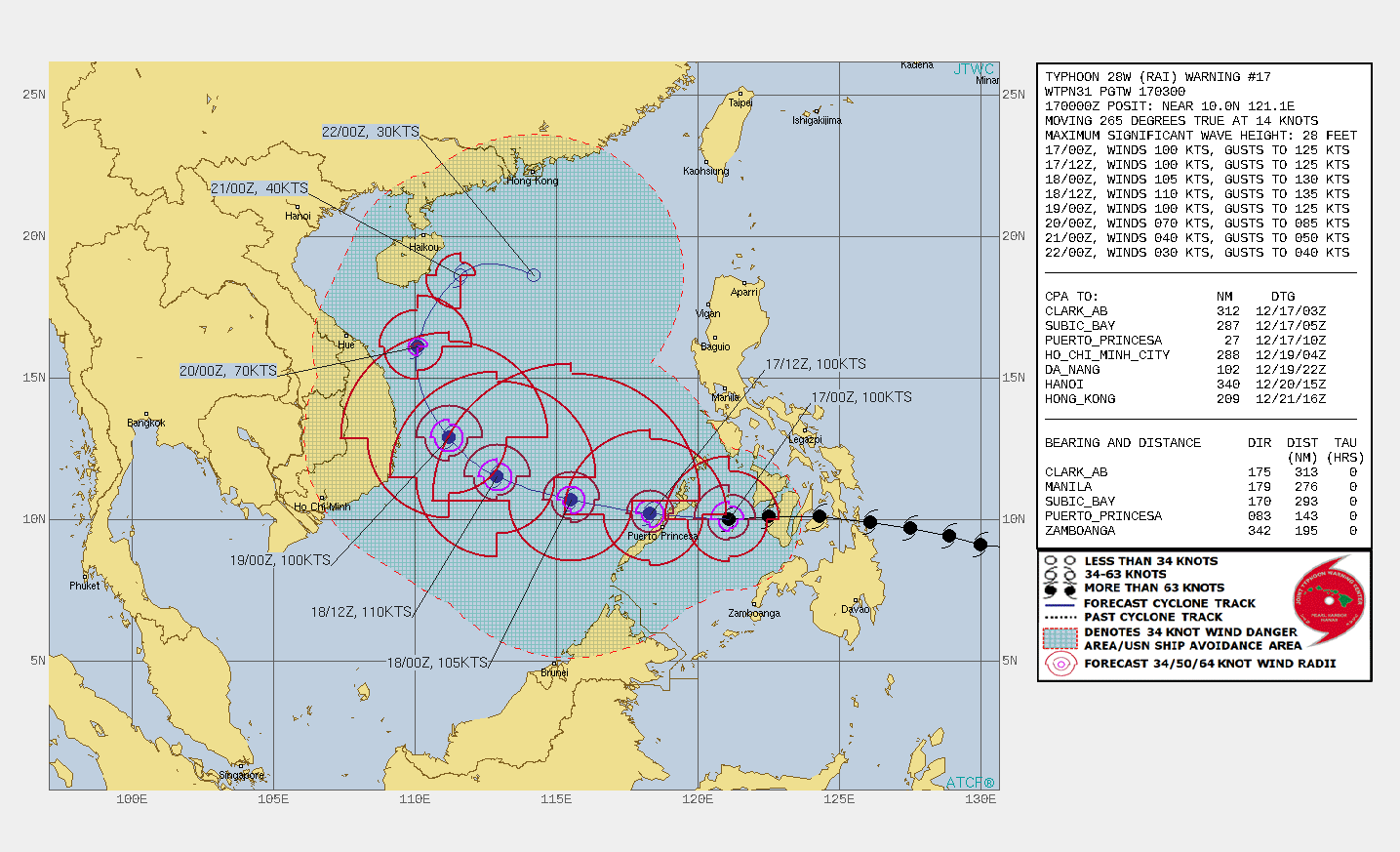Click the '21/00Z, 40KTS' map label
This screenshot has width=1400, height=852.
tap(260, 188)
